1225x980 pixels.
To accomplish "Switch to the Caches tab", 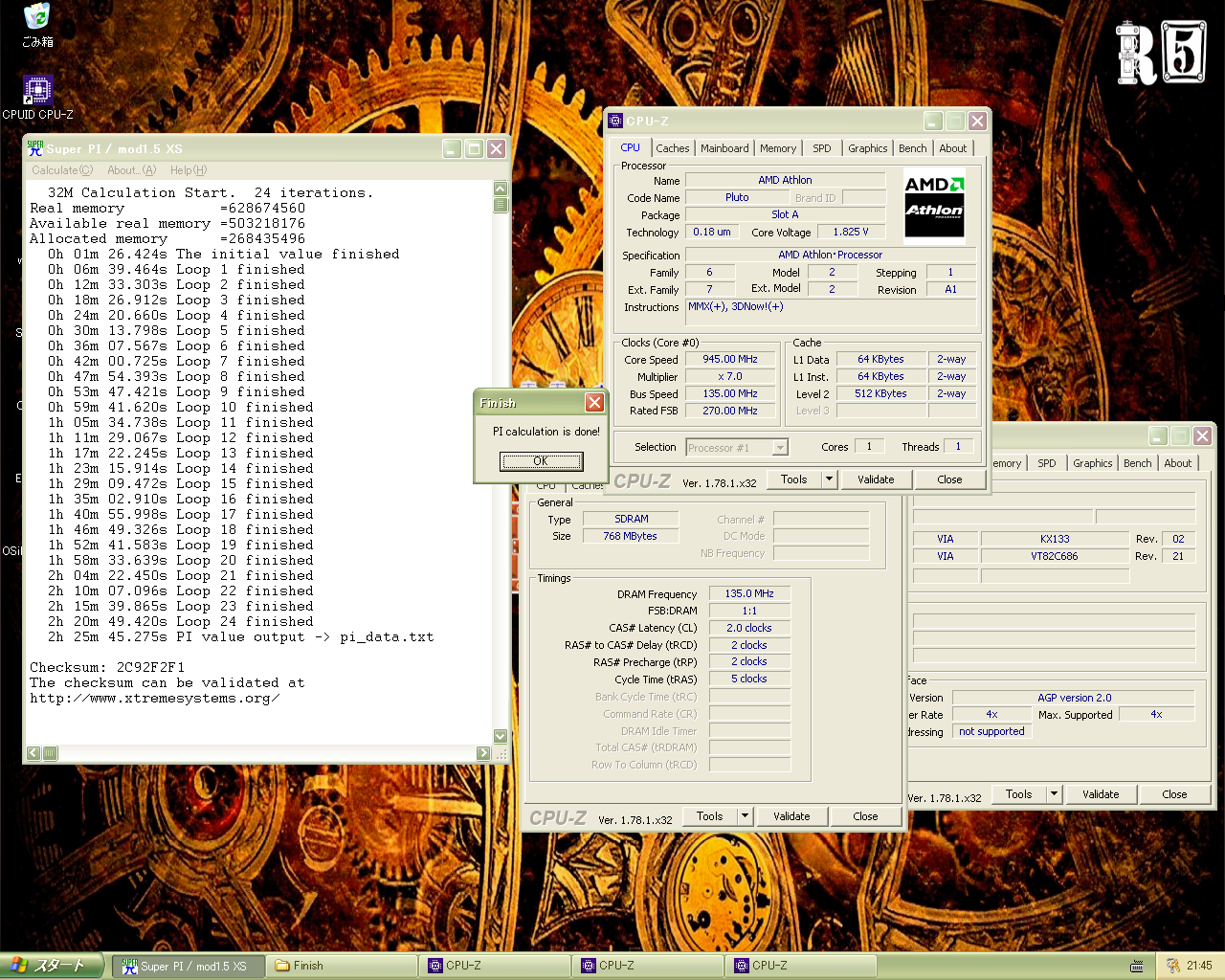I will pyautogui.click(x=672, y=148).
